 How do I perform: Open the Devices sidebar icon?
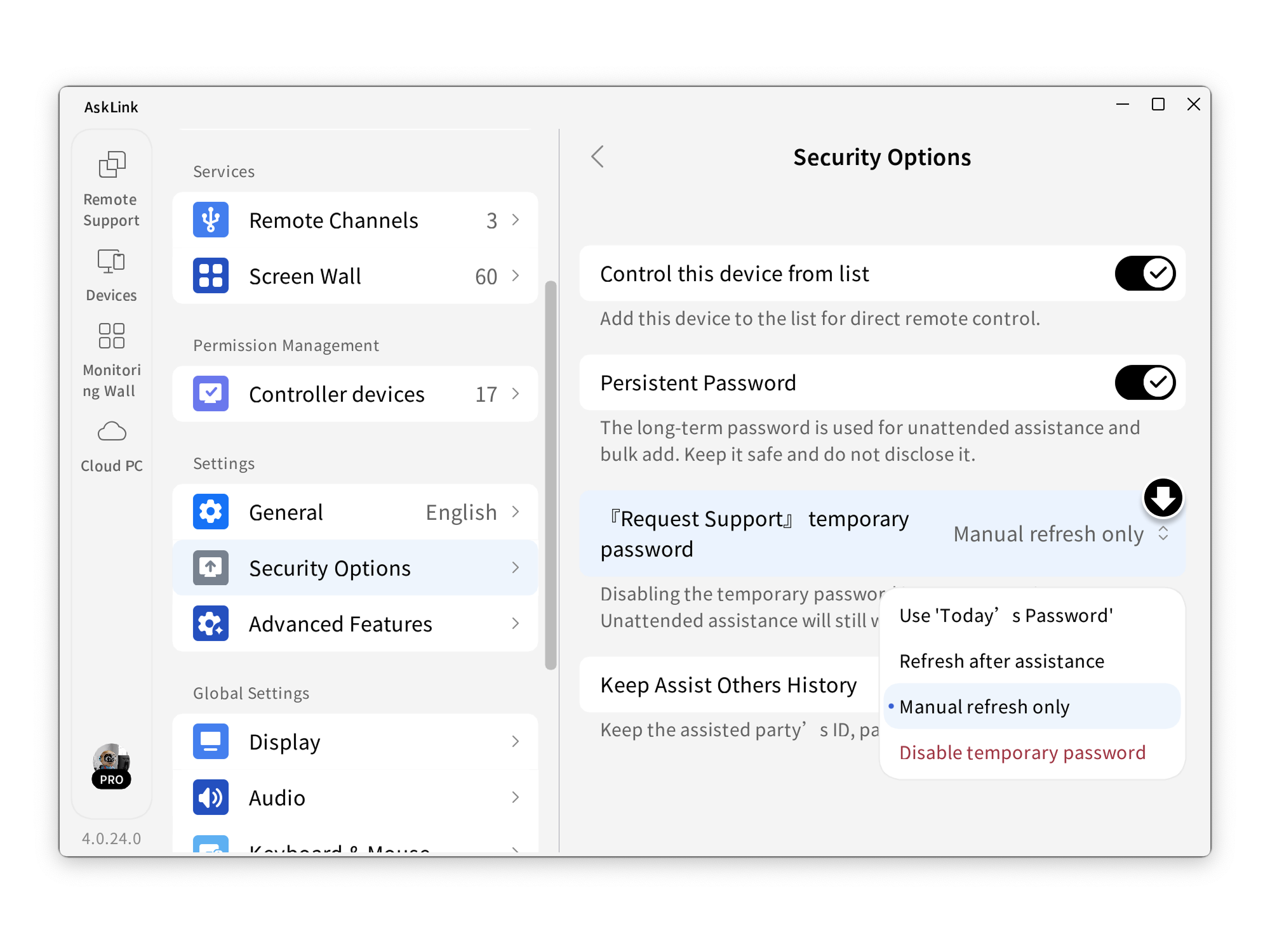click(112, 261)
